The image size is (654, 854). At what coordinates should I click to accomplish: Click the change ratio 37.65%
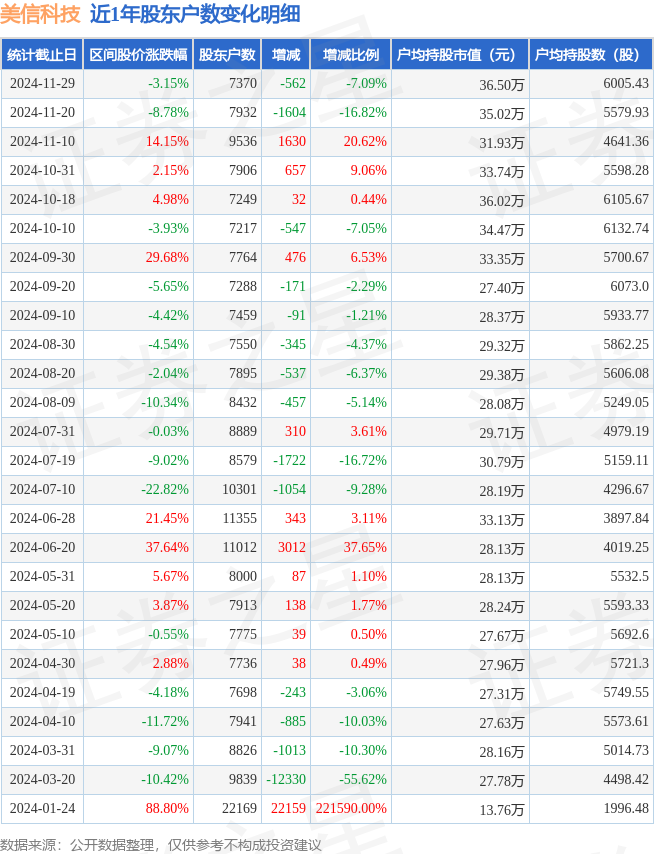(x=365, y=547)
